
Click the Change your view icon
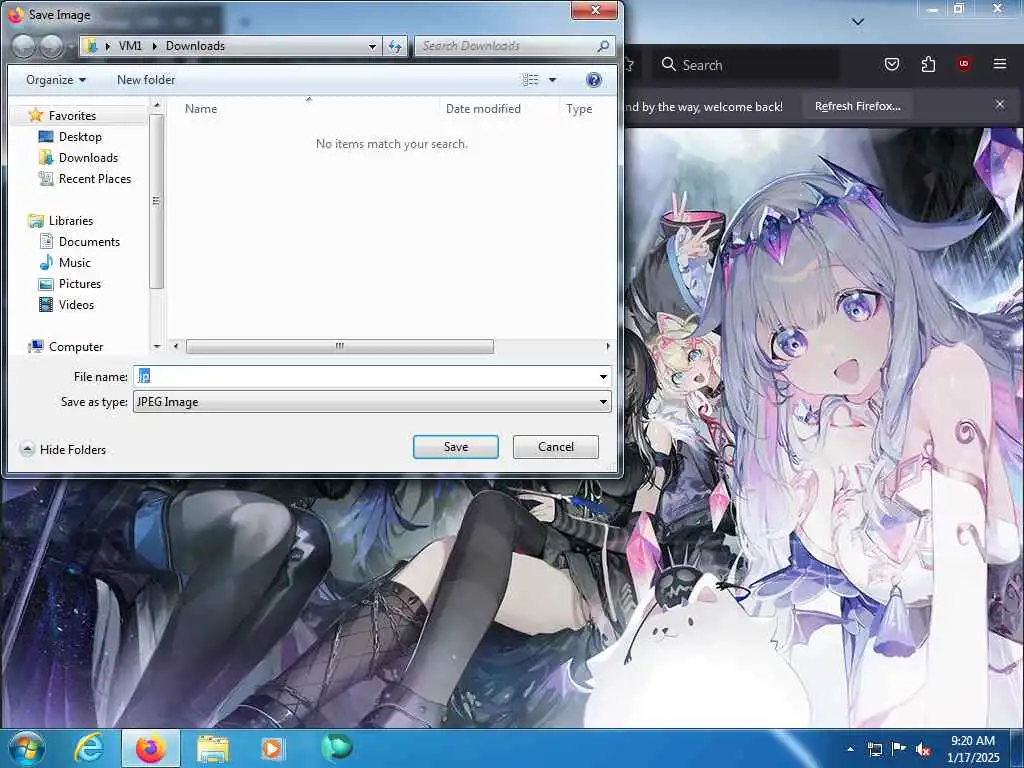click(531, 80)
